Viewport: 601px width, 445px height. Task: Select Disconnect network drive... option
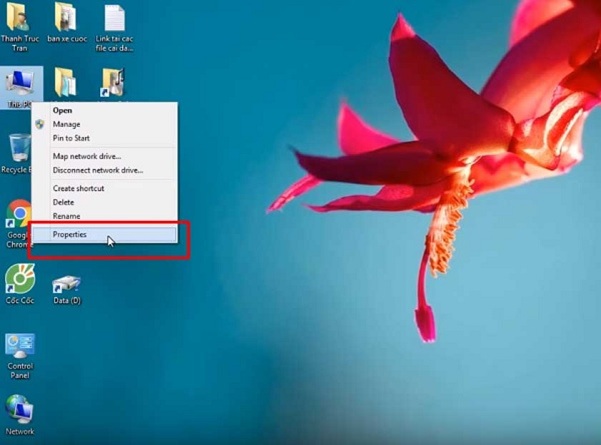pos(104,170)
